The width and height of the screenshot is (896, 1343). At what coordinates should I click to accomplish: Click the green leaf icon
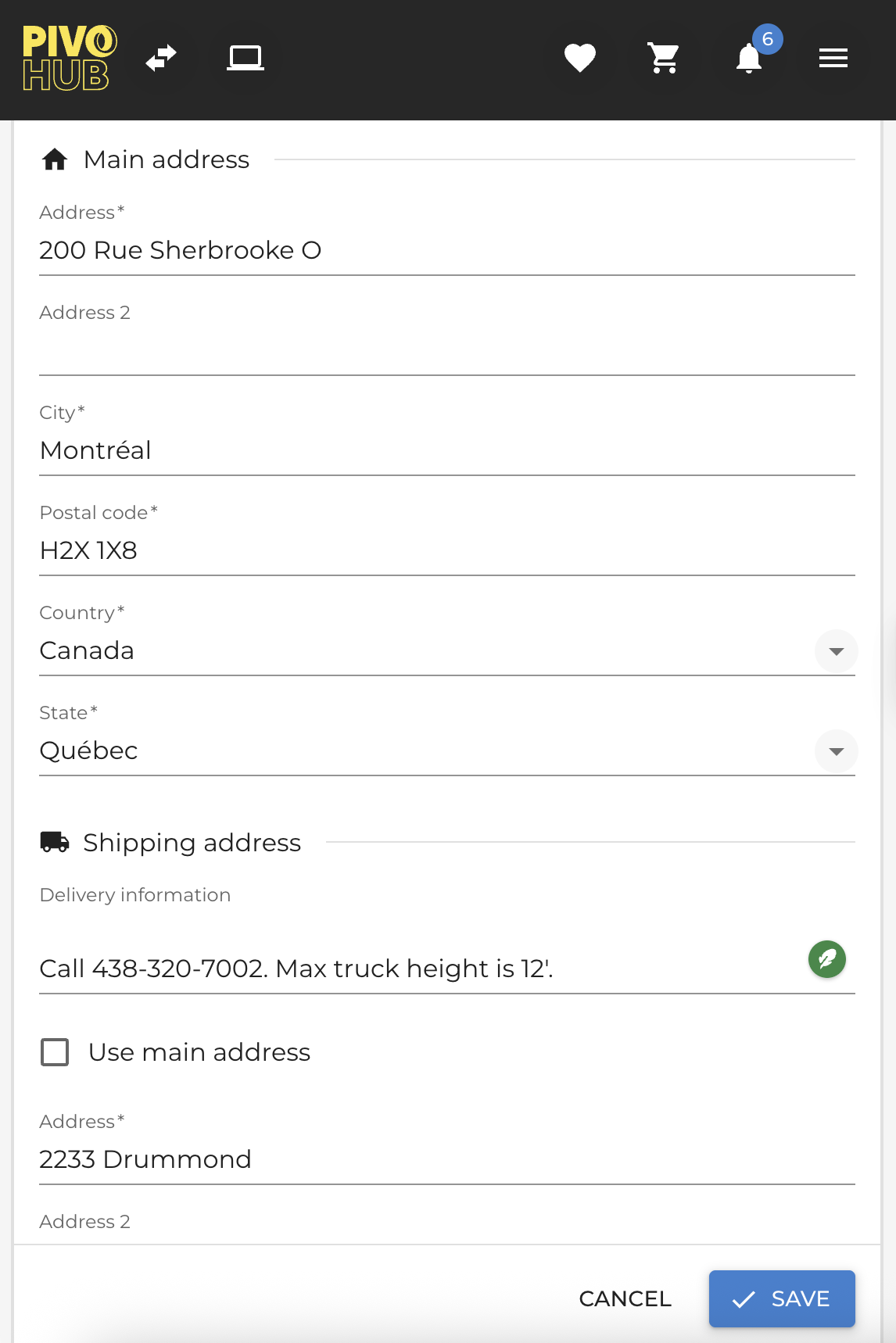click(826, 959)
